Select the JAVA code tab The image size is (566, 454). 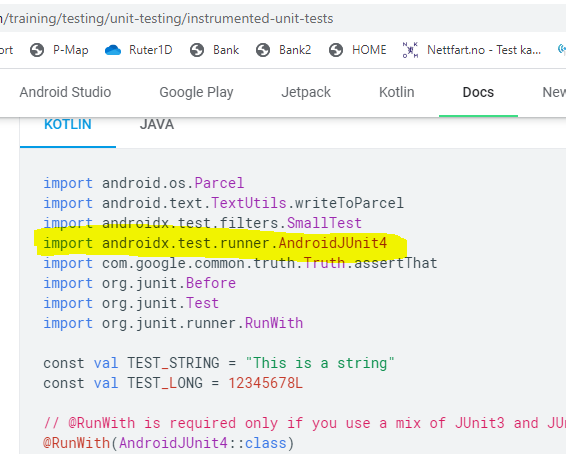click(x=157, y=125)
